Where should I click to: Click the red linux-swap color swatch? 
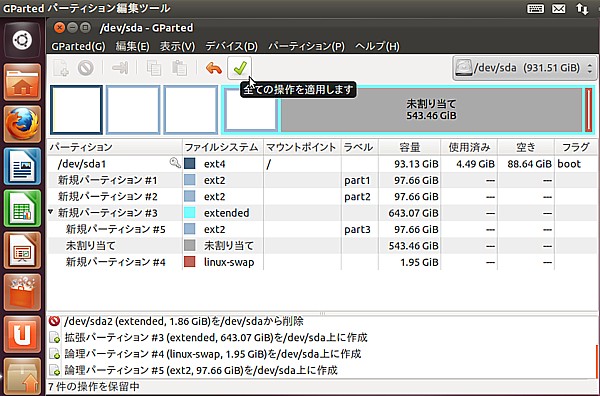tap(189, 262)
